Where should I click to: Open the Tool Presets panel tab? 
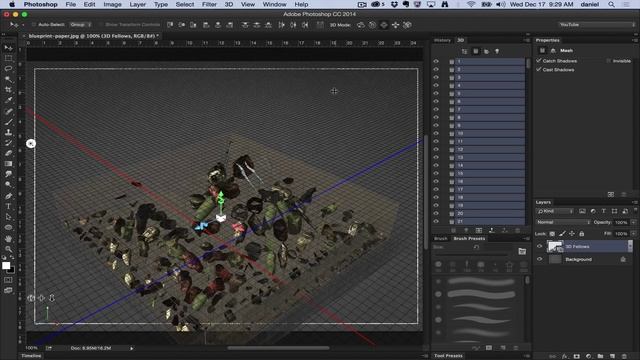coord(448,356)
